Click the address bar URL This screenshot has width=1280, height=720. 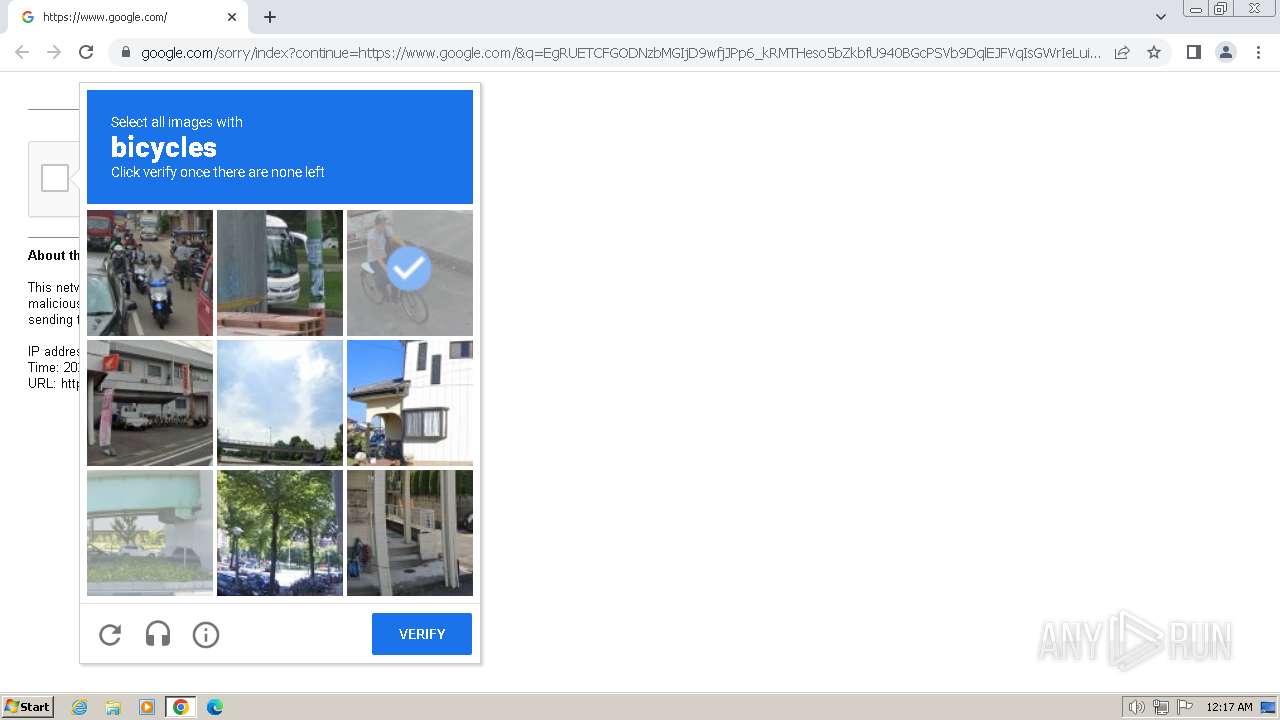point(620,53)
